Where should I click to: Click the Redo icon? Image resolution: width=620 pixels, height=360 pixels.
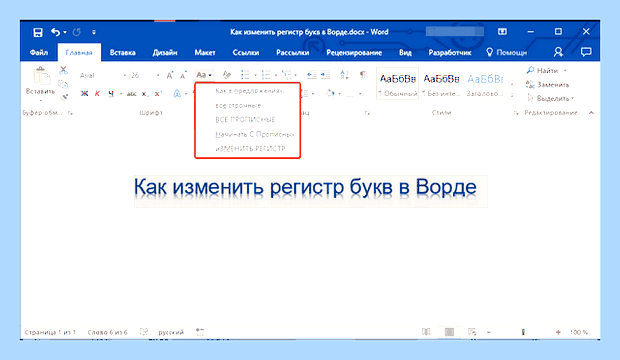coord(77,32)
